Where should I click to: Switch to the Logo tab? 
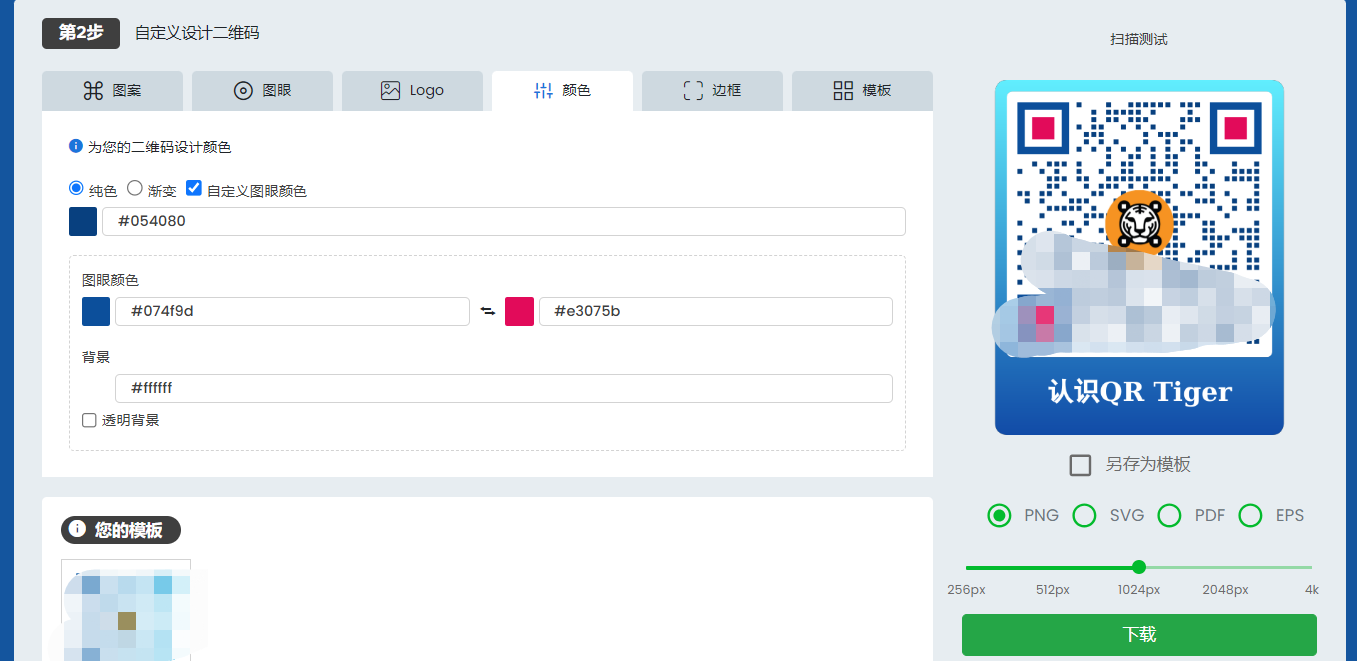(x=412, y=91)
